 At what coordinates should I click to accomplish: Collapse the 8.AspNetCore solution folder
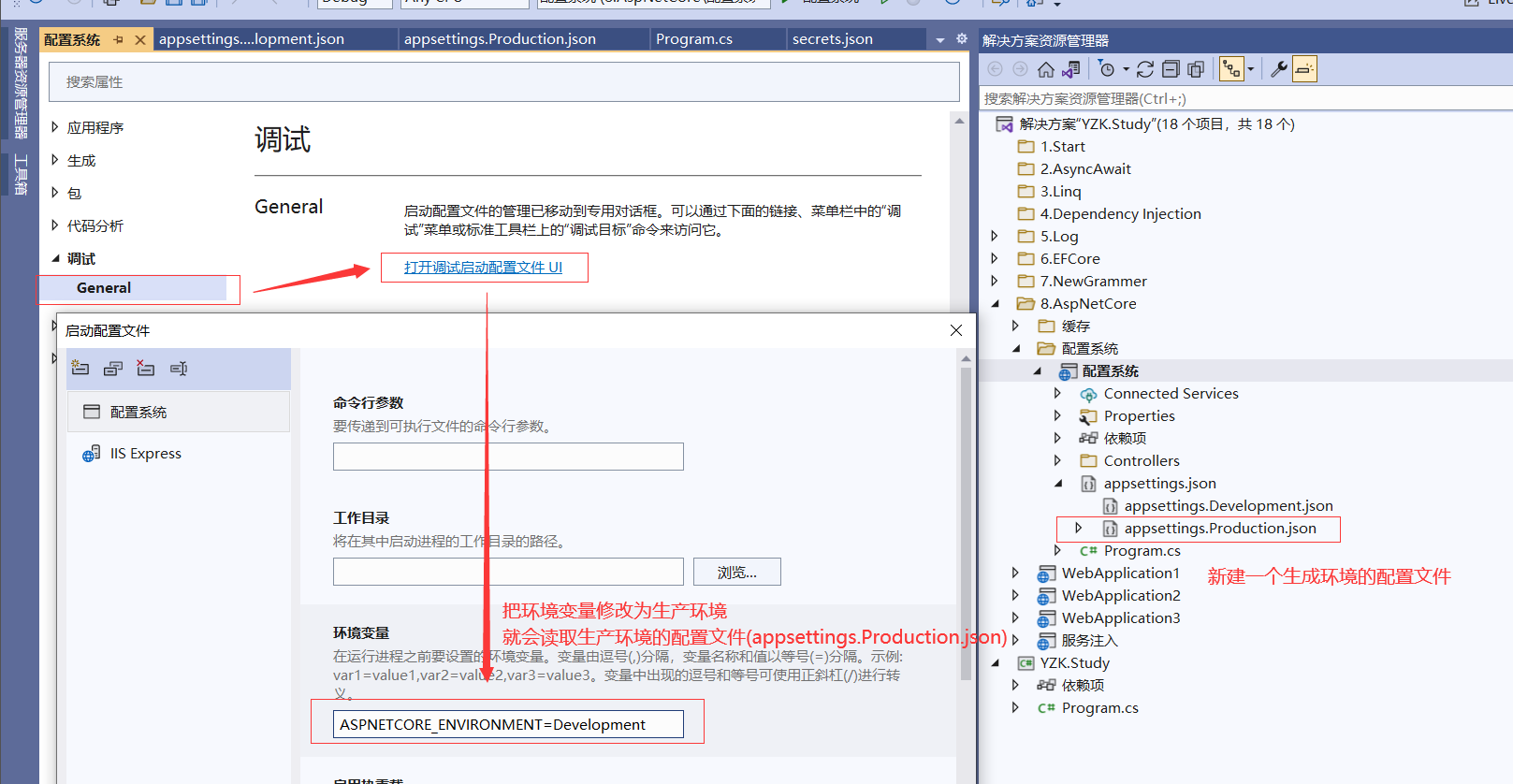(995, 304)
